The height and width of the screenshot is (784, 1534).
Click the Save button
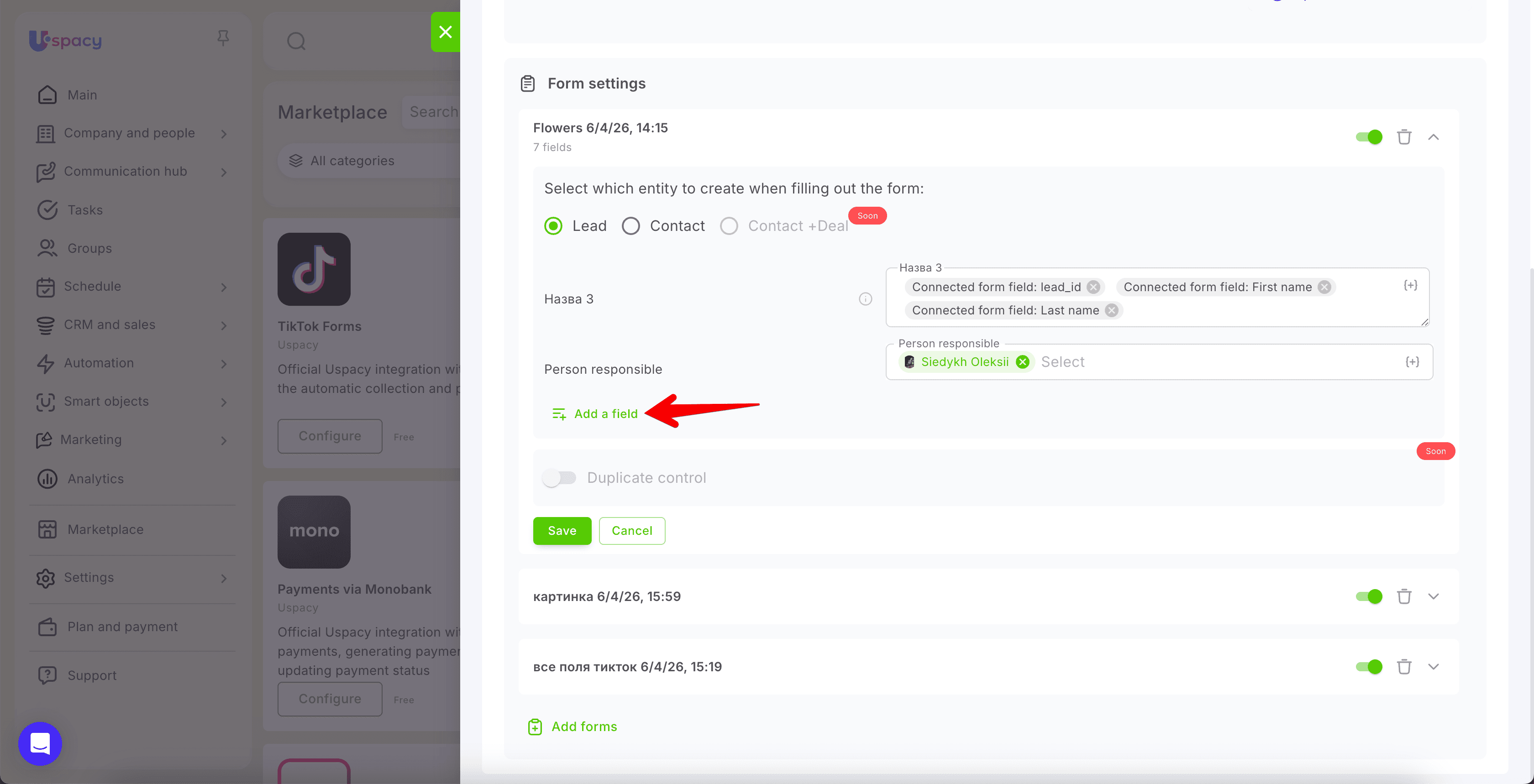click(x=562, y=530)
